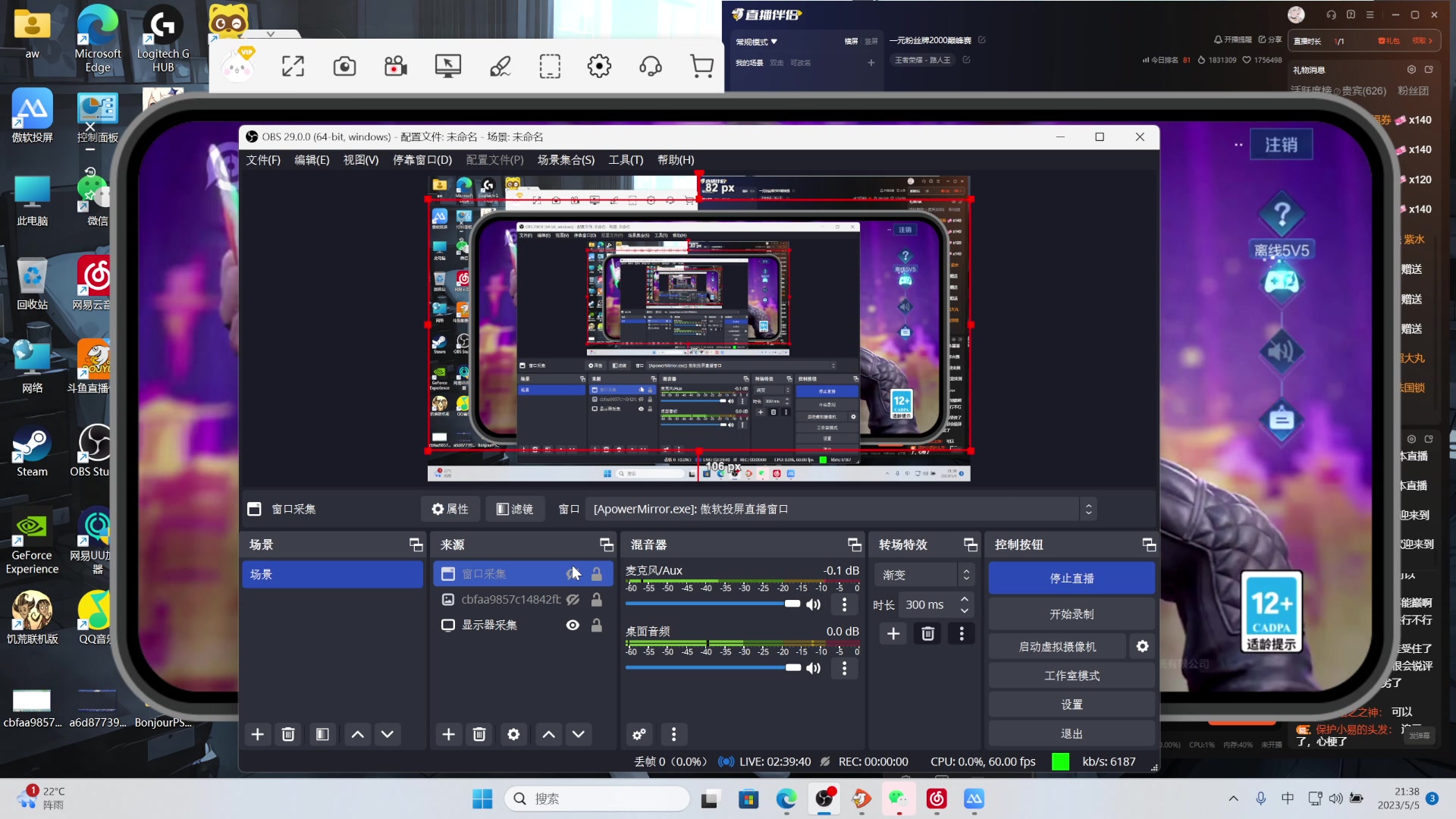
Task: Show hidden system tray icons chevron
Action: tap(1234, 799)
